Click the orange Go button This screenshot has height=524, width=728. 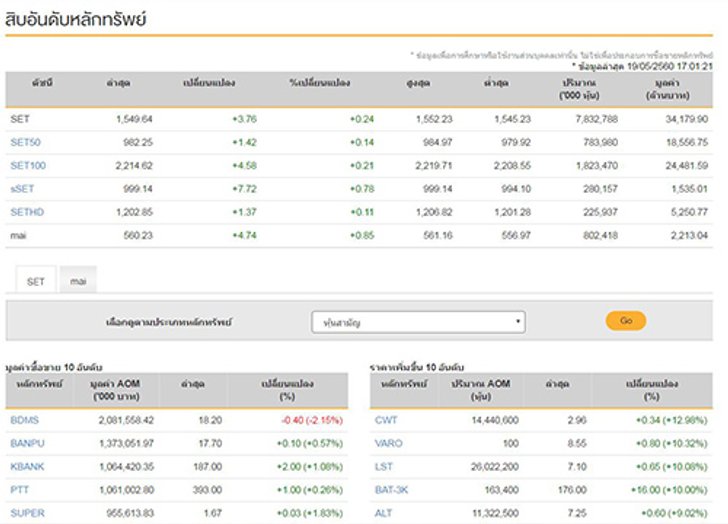coord(626,321)
